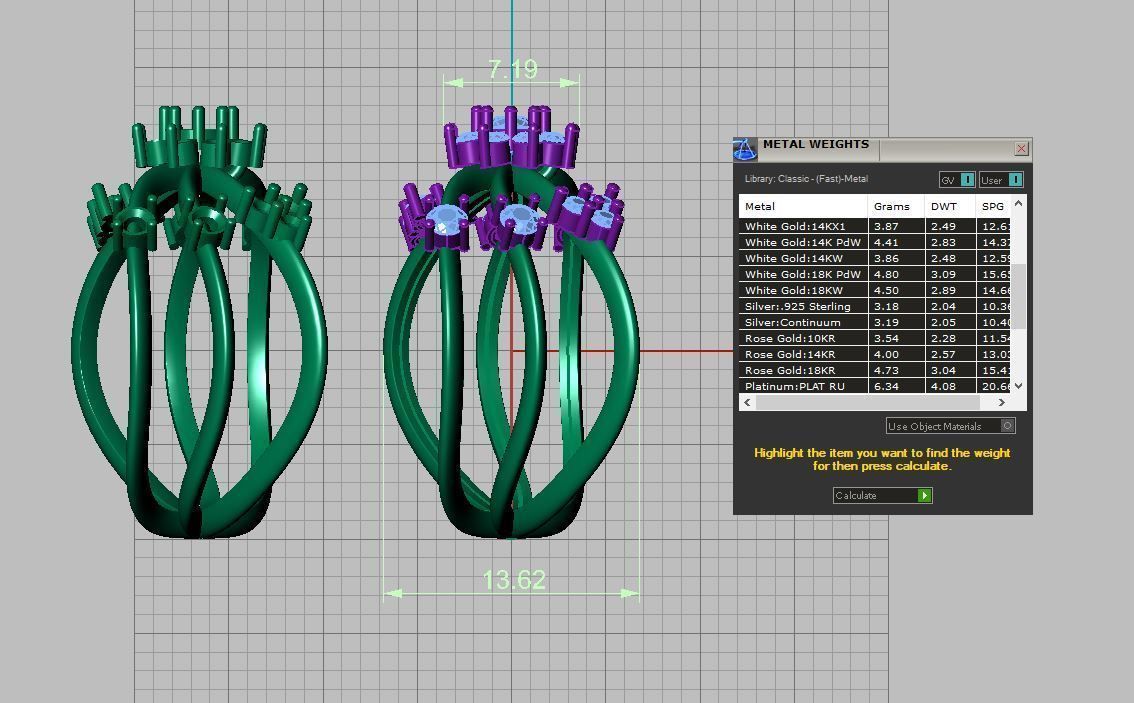
Task: Select the White Gold:18KW row
Action: click(x=874, y=290)
